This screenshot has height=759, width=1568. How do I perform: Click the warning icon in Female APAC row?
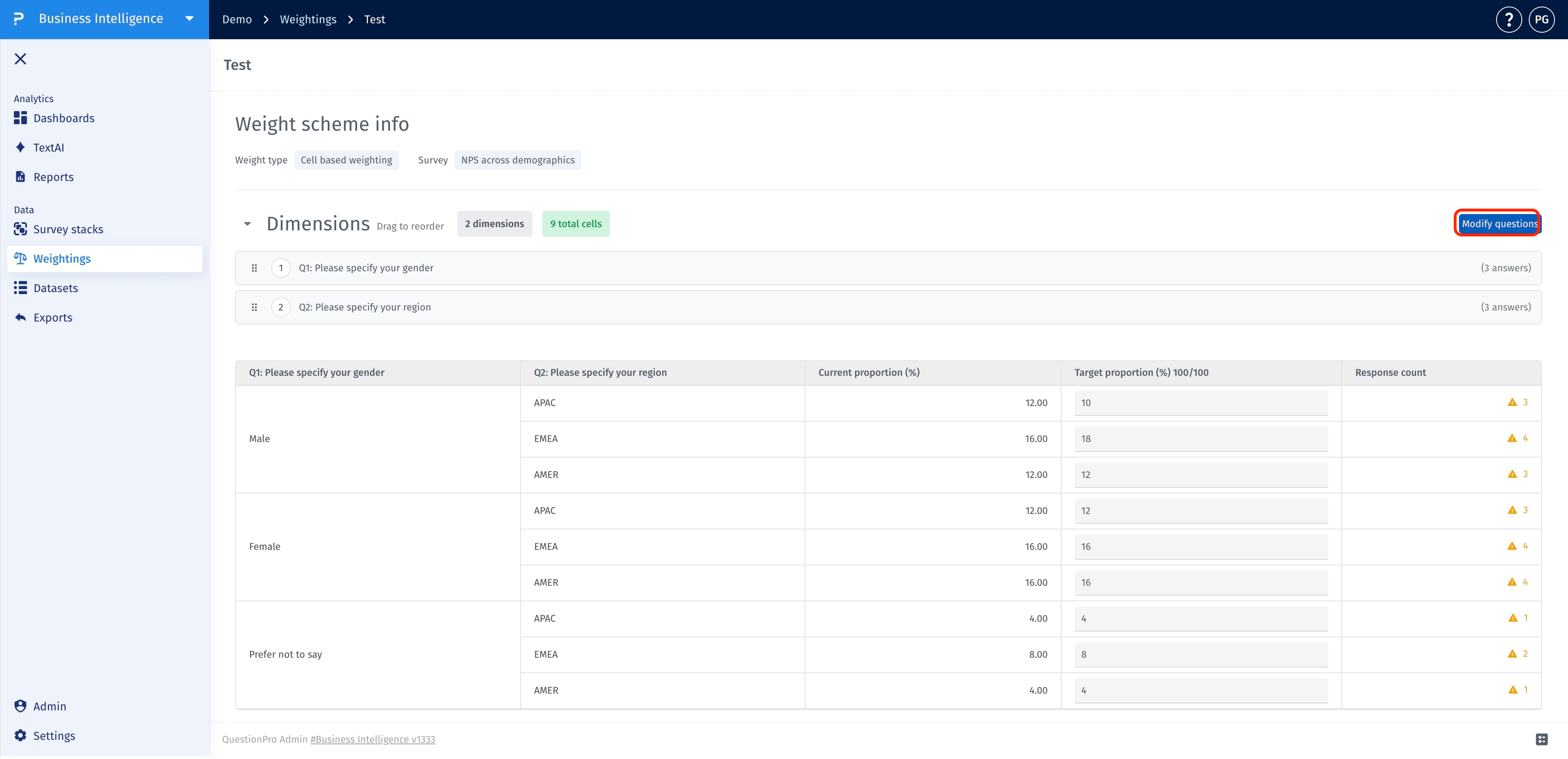pyautogui.click(x=1512, y=511)
